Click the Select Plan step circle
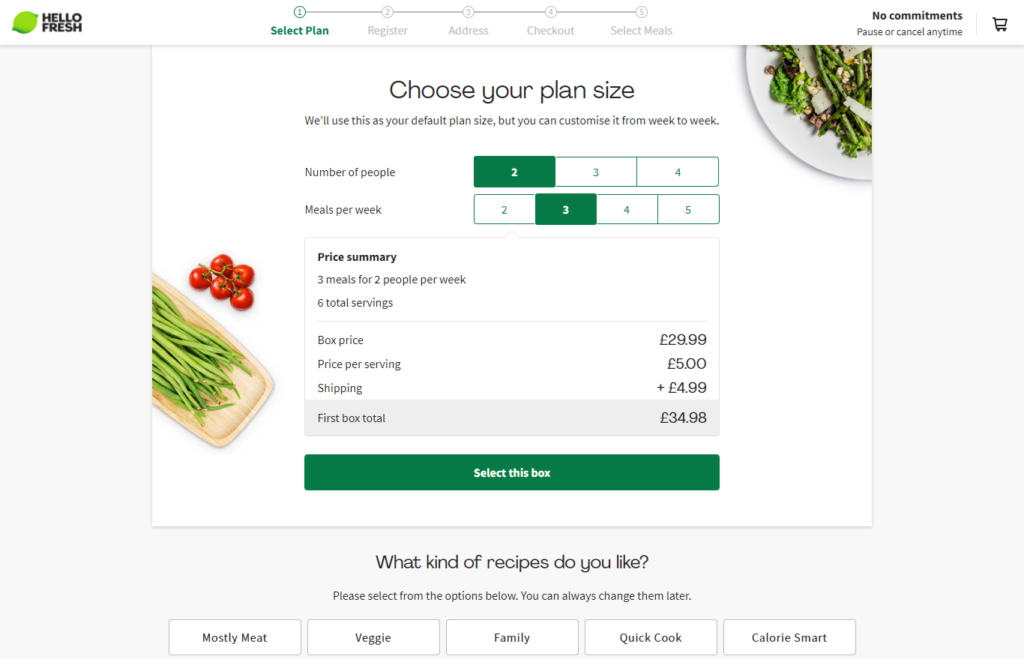 coord(299,12)
